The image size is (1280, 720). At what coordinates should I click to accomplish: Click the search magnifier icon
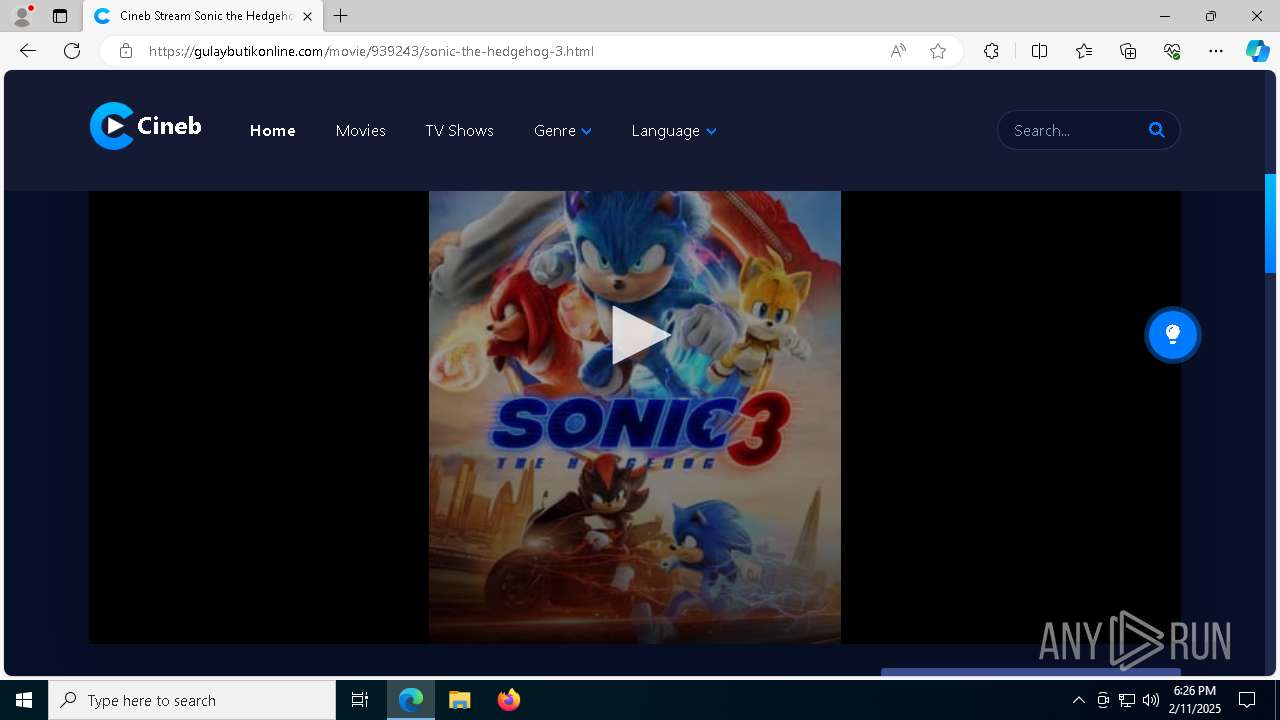click(1156, 130)
